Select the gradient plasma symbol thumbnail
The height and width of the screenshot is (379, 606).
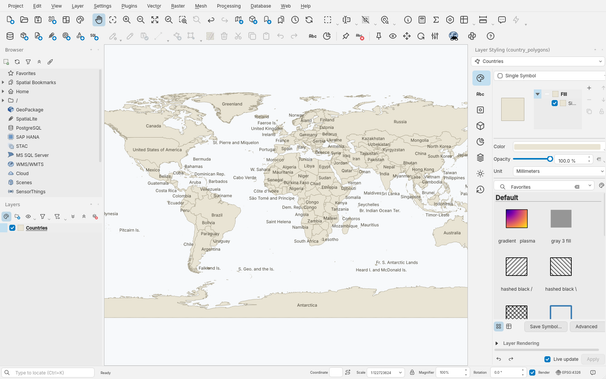tap(516, 219)
